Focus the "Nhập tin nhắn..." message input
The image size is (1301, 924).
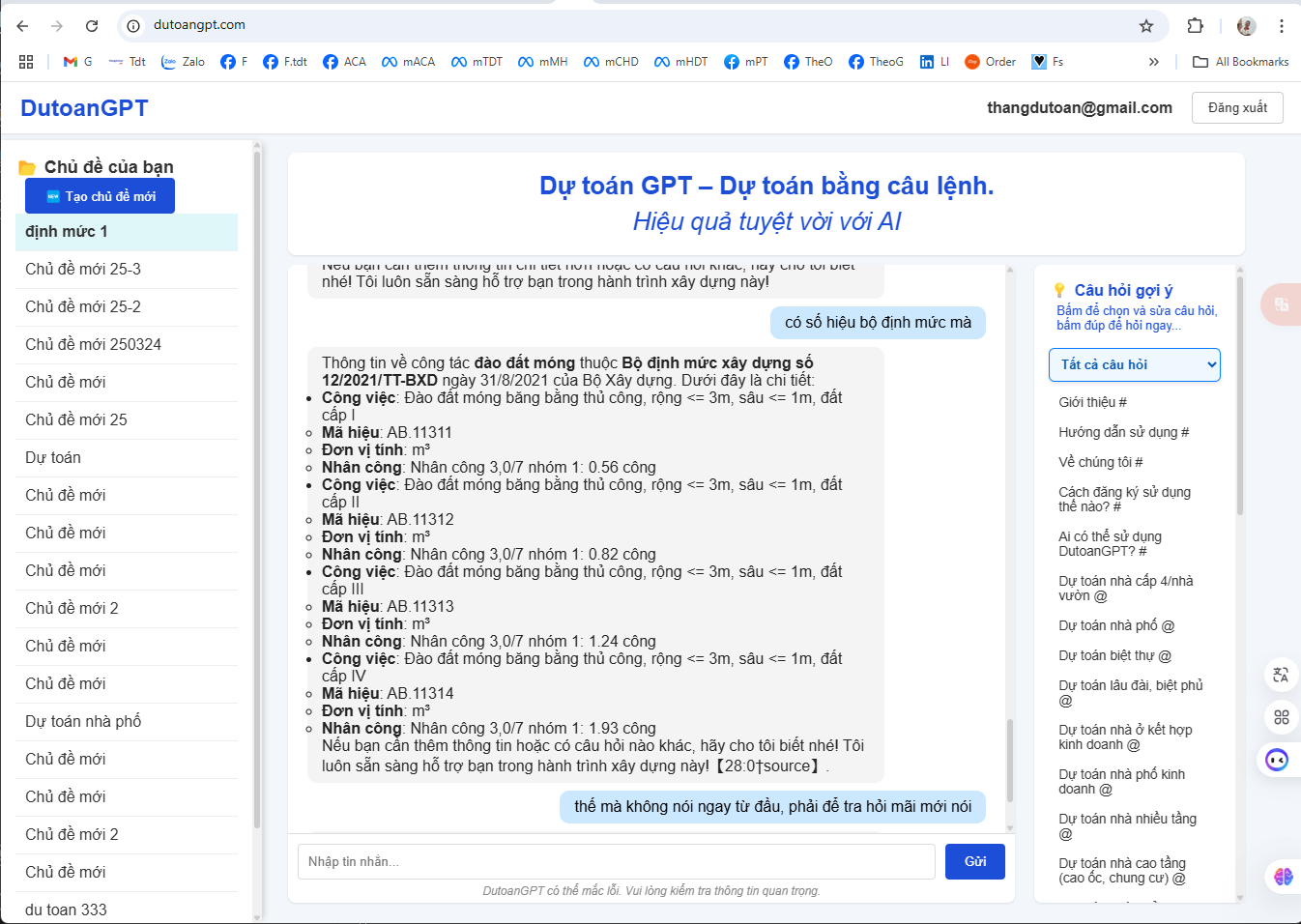(616, 861)
